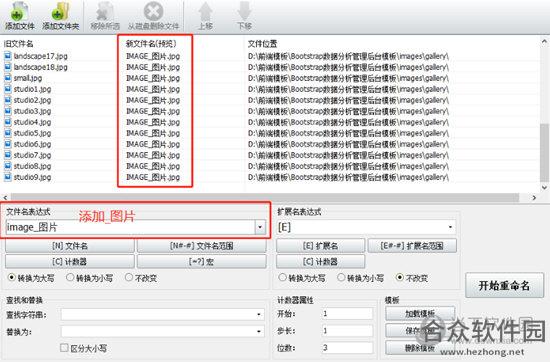Click the file icon beside studio9.jpg

[x=8, y=177]
